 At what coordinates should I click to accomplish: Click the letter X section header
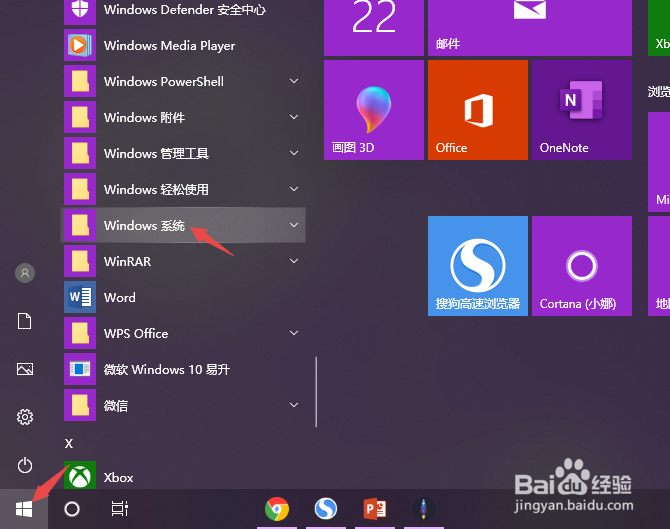(x=69, y=444)
